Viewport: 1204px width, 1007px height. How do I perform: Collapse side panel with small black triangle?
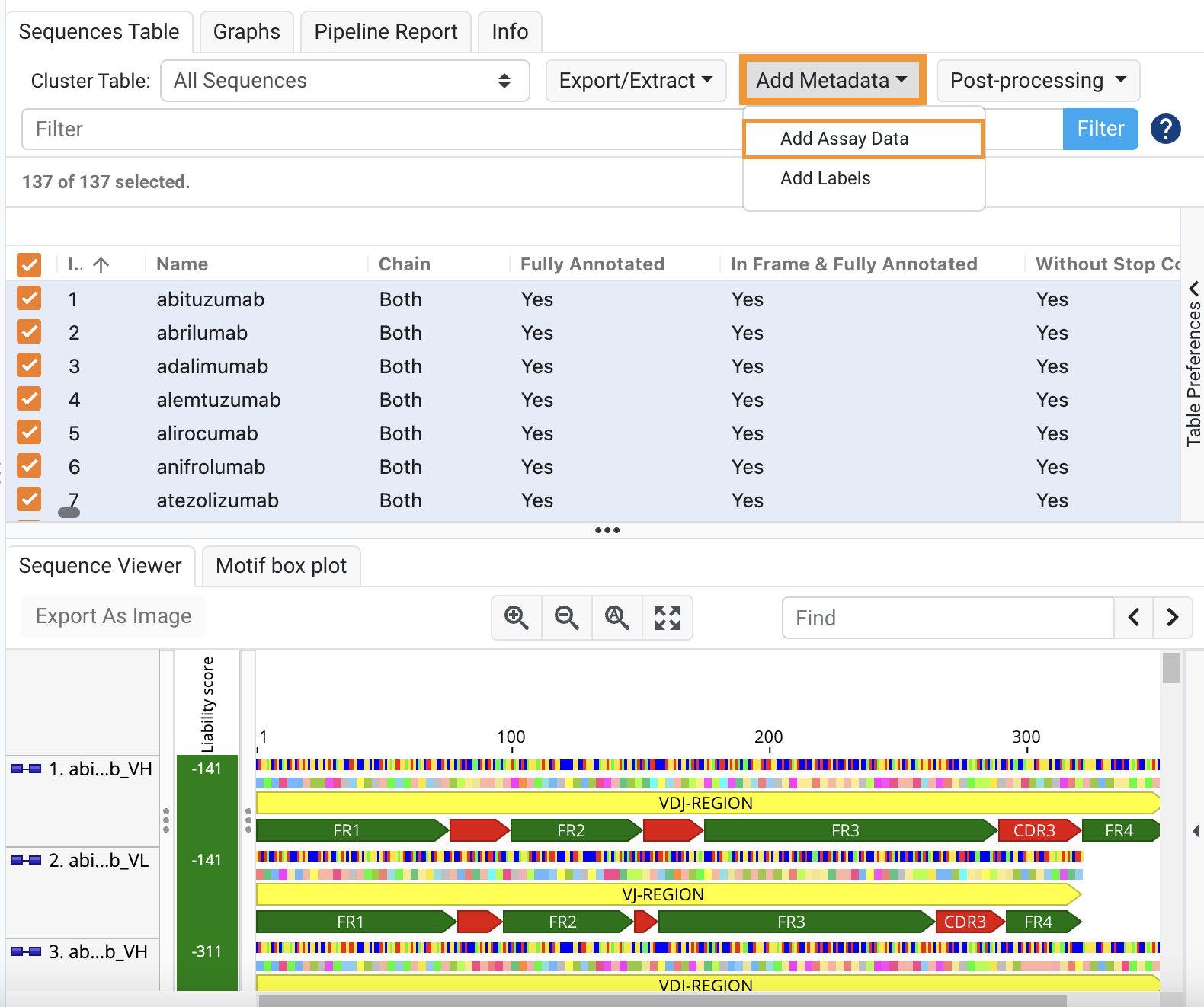pyautogui.click(x=1196, y=831)
